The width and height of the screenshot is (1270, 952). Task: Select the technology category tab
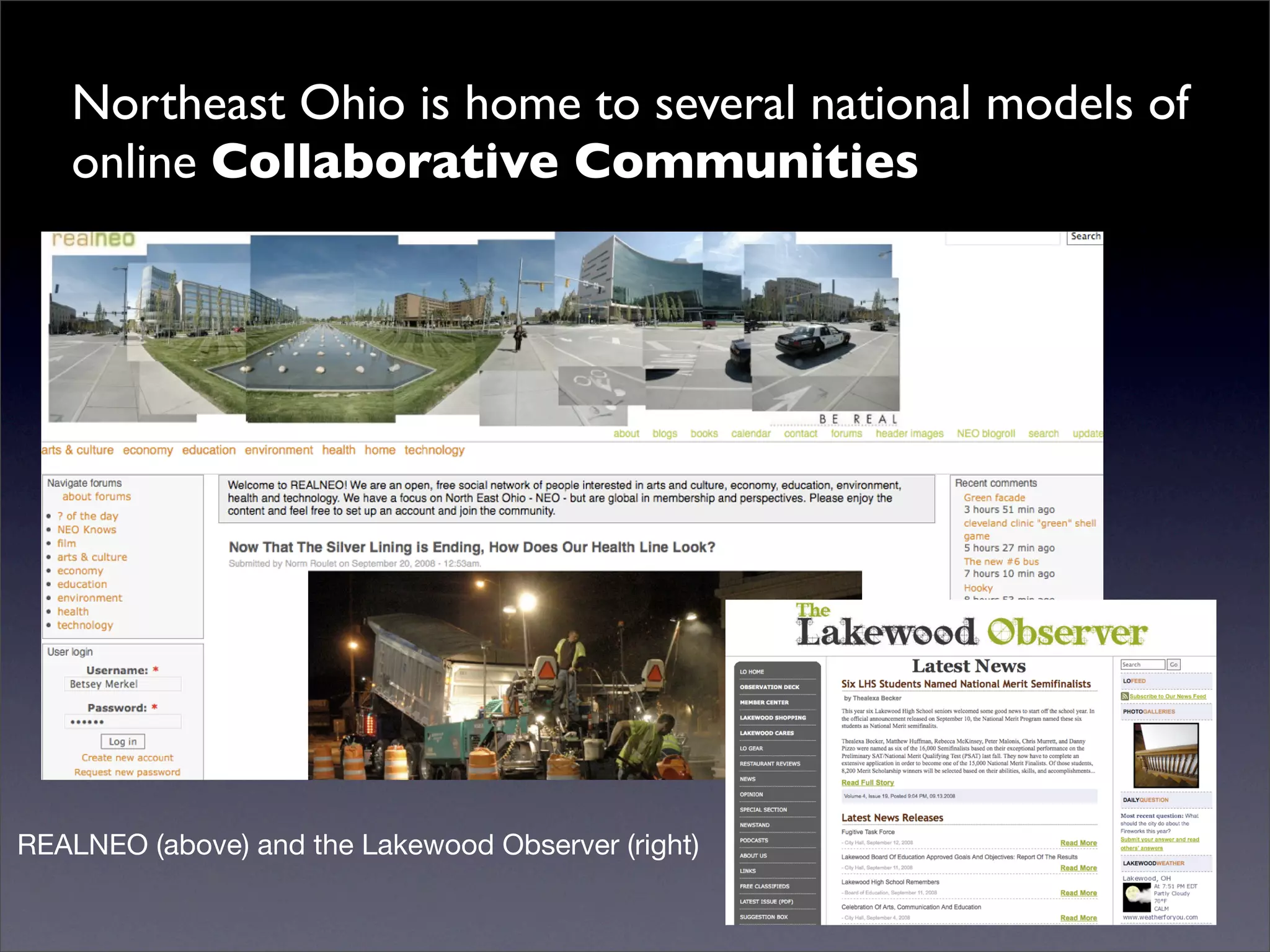[434, 450]
